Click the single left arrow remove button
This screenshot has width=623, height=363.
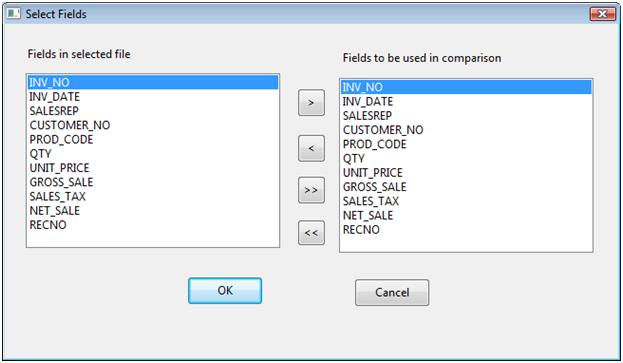pos(311,149)
